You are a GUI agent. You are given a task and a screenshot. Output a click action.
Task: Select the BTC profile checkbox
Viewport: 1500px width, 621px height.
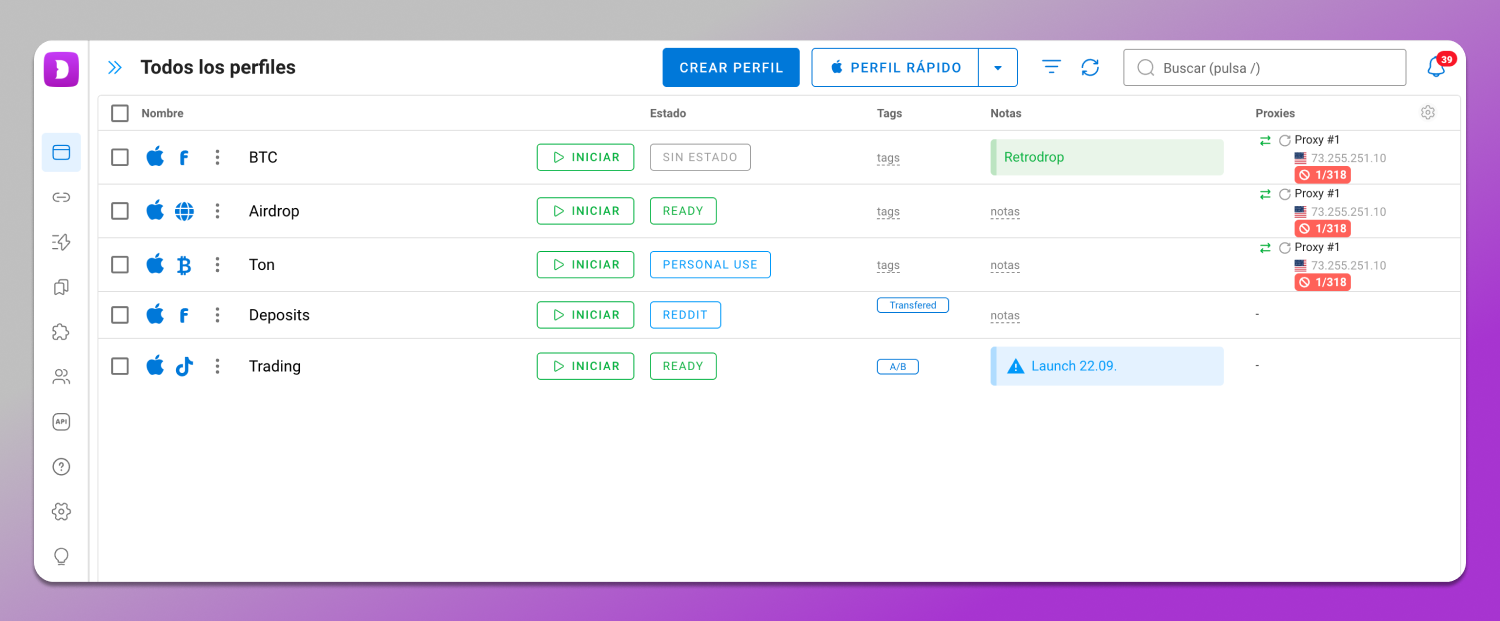tap(120, 157)
